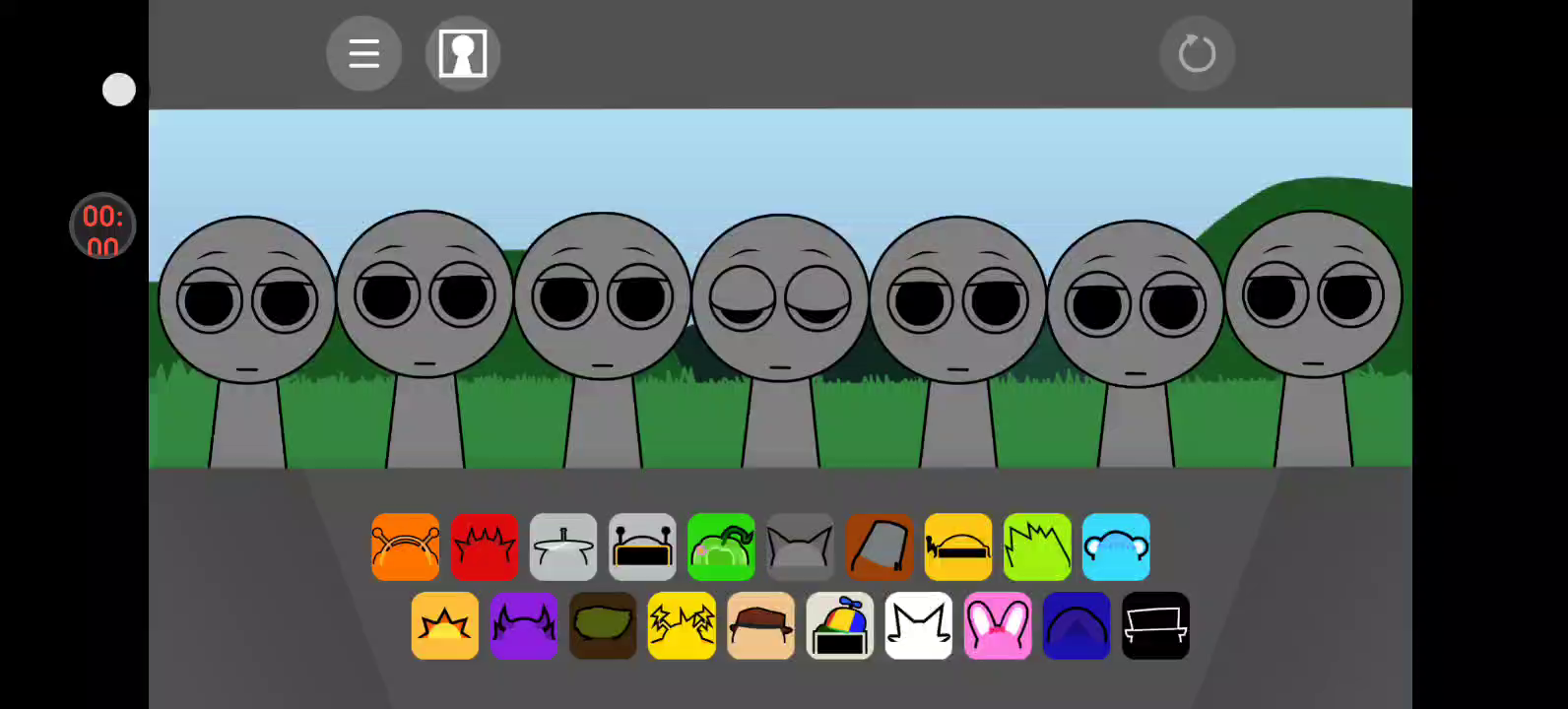
Task: Open the character gallery portrait button
Action: pyautogui.click(x=463, y=53)
